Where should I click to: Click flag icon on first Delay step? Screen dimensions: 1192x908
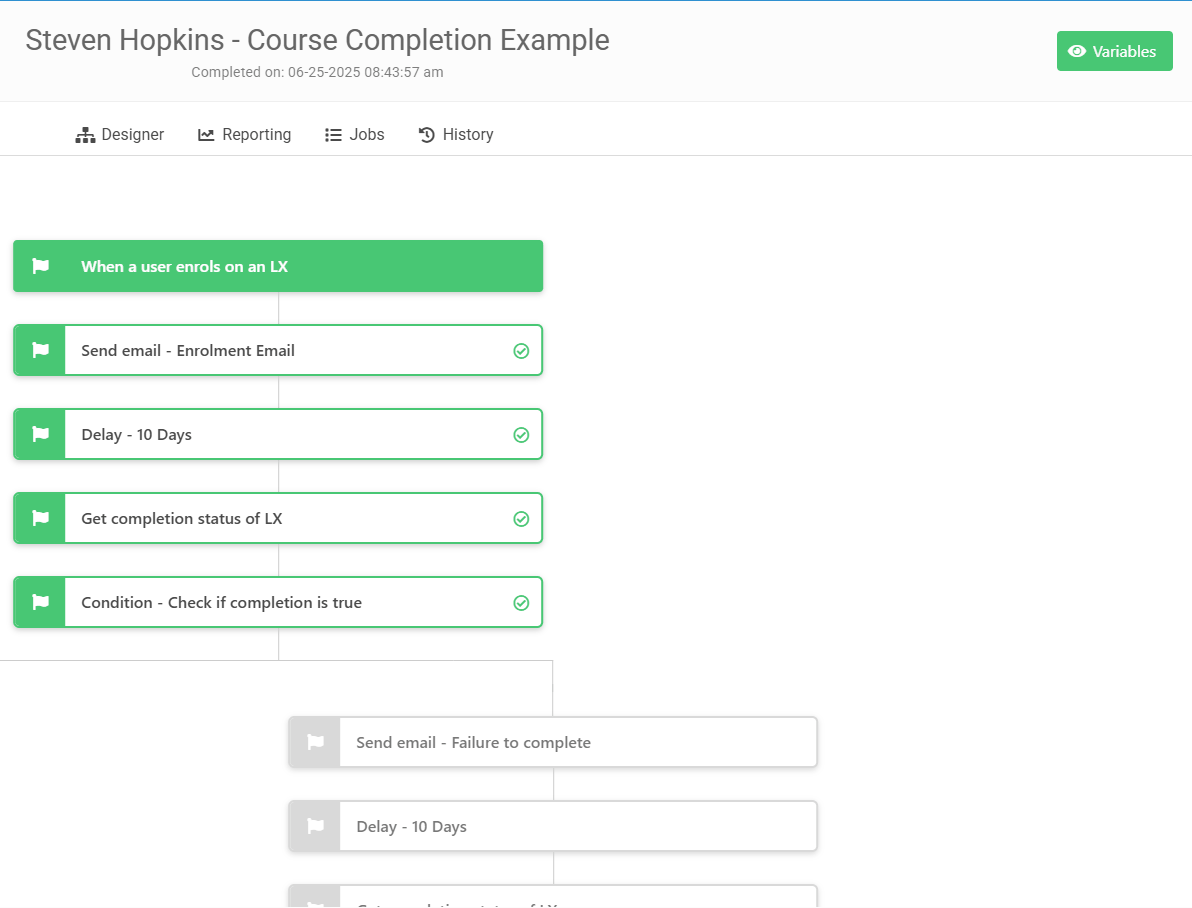(x=40, y=434)
